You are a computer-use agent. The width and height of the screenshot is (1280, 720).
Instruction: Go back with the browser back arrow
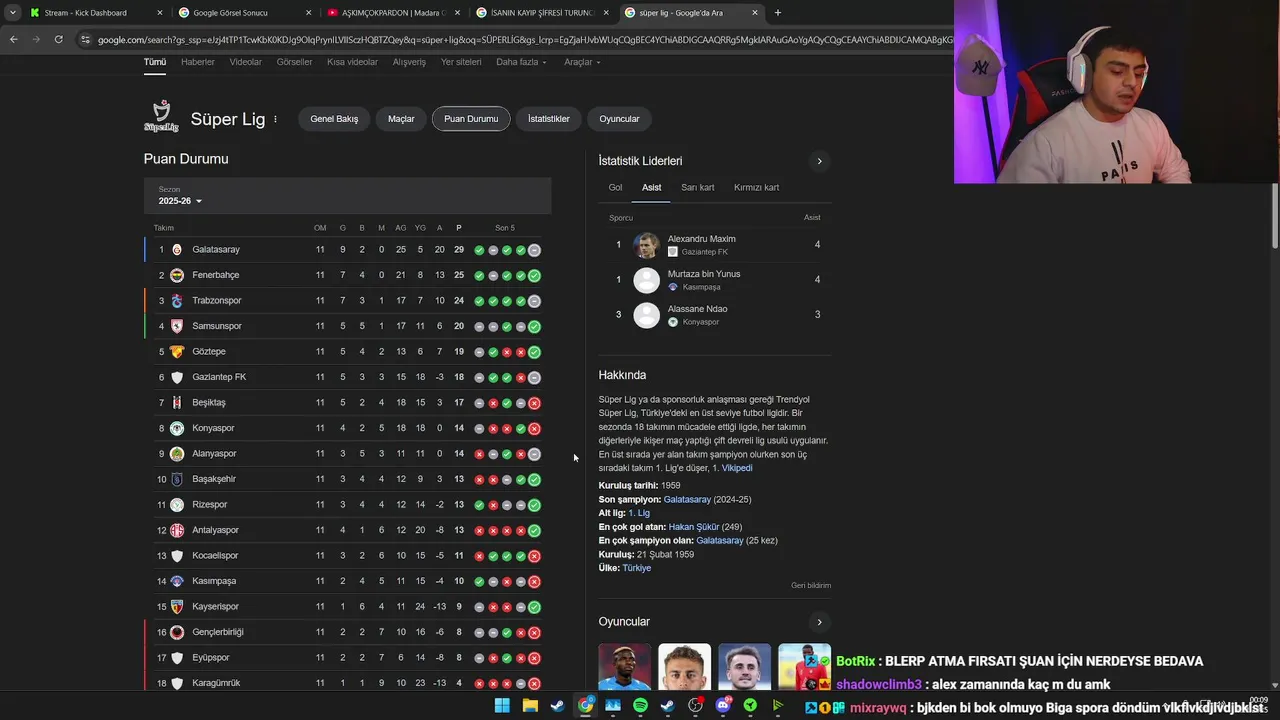[13, 39]
